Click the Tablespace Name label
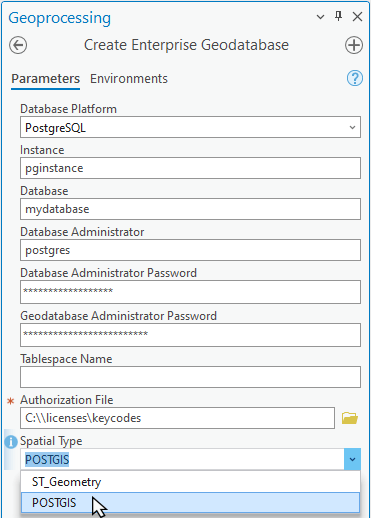Viewport: 371px width, 518px height. [x=66, y=359]
